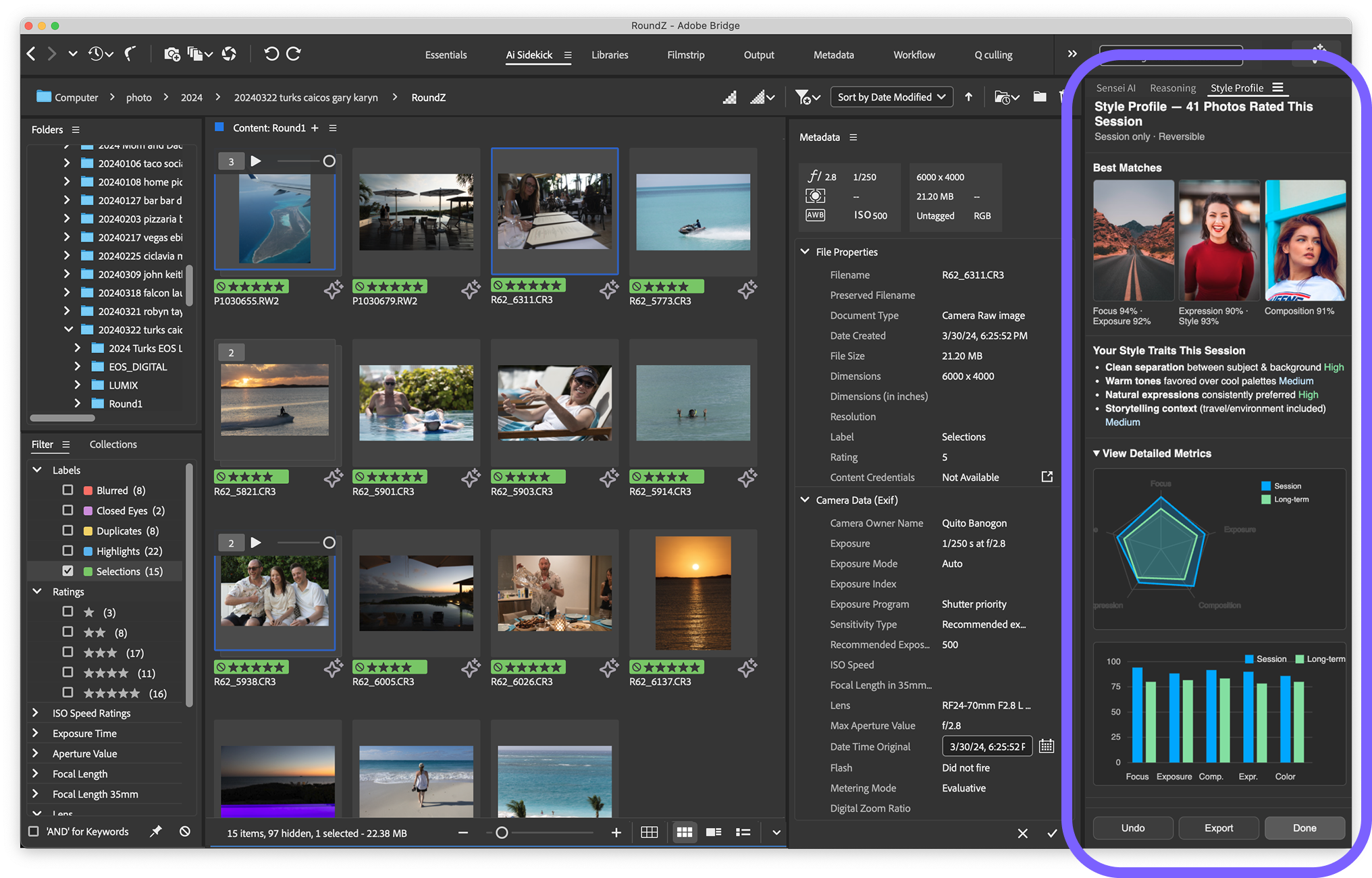
Task: Click the ascending sort order arrow
Action: click(x=968, y=97)
